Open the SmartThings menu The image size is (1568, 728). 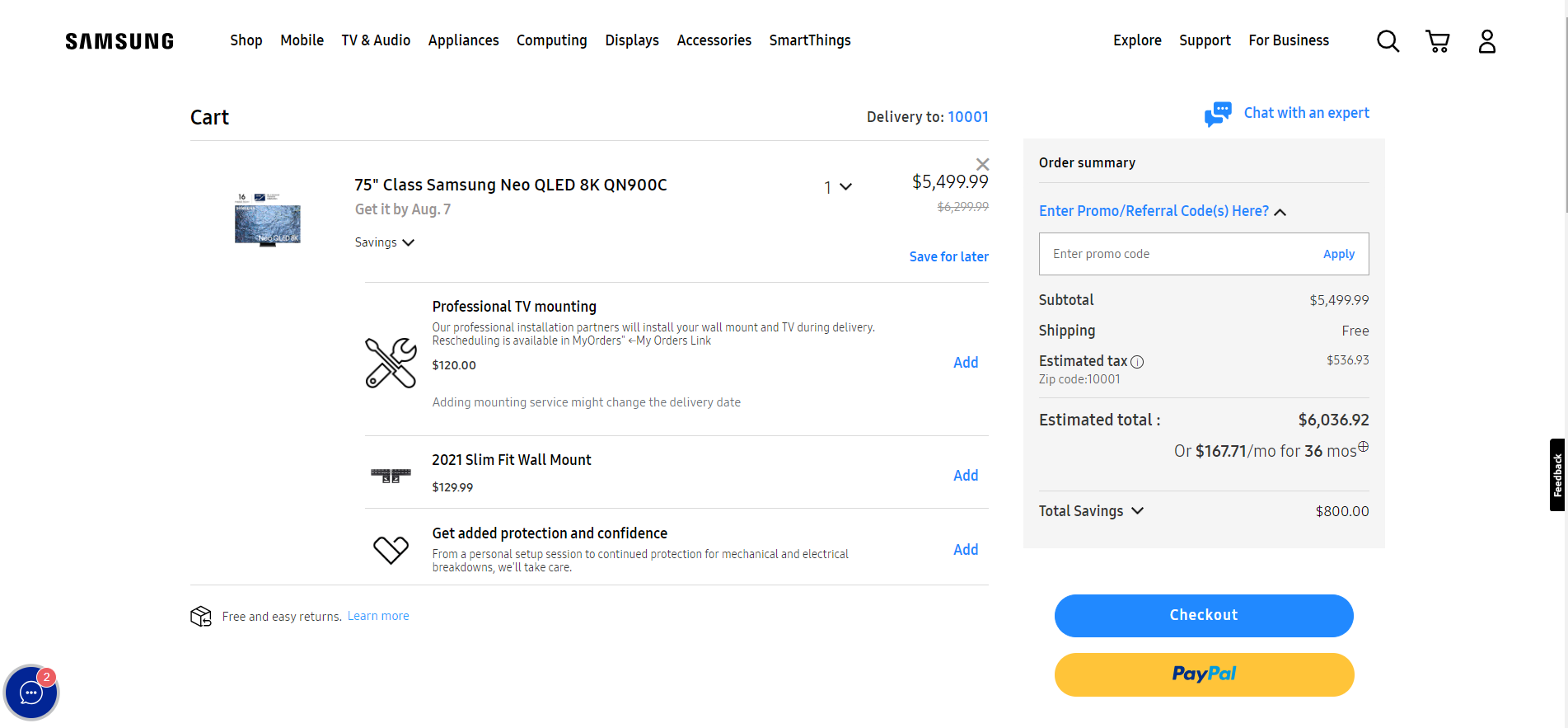pyautogui.click(x=810, y=40)
